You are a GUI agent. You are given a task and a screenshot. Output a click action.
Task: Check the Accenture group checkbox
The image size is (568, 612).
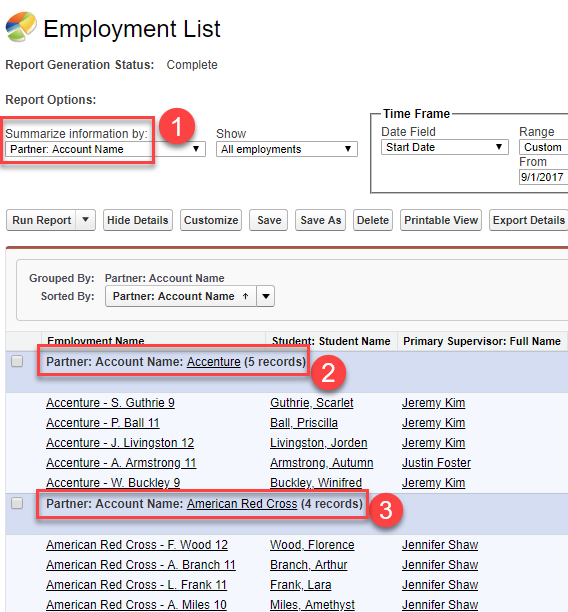click(x=17, y=361)
